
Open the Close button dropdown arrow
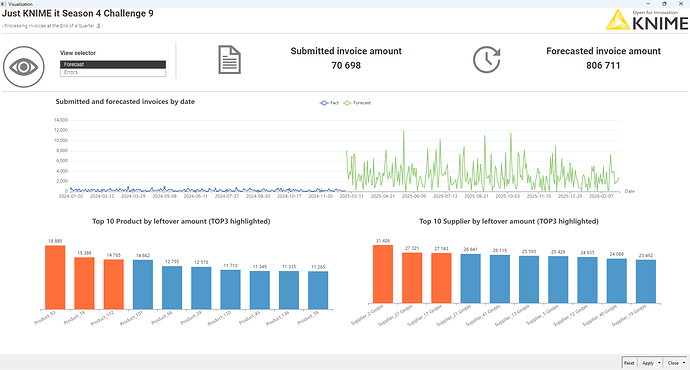pos(684,363)
